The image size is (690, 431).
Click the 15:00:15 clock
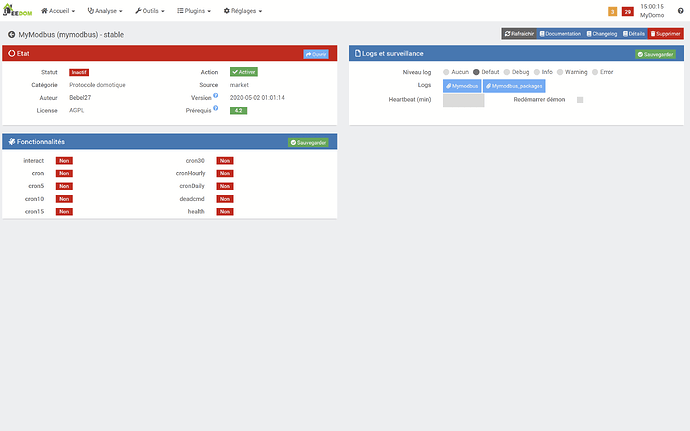652,7
